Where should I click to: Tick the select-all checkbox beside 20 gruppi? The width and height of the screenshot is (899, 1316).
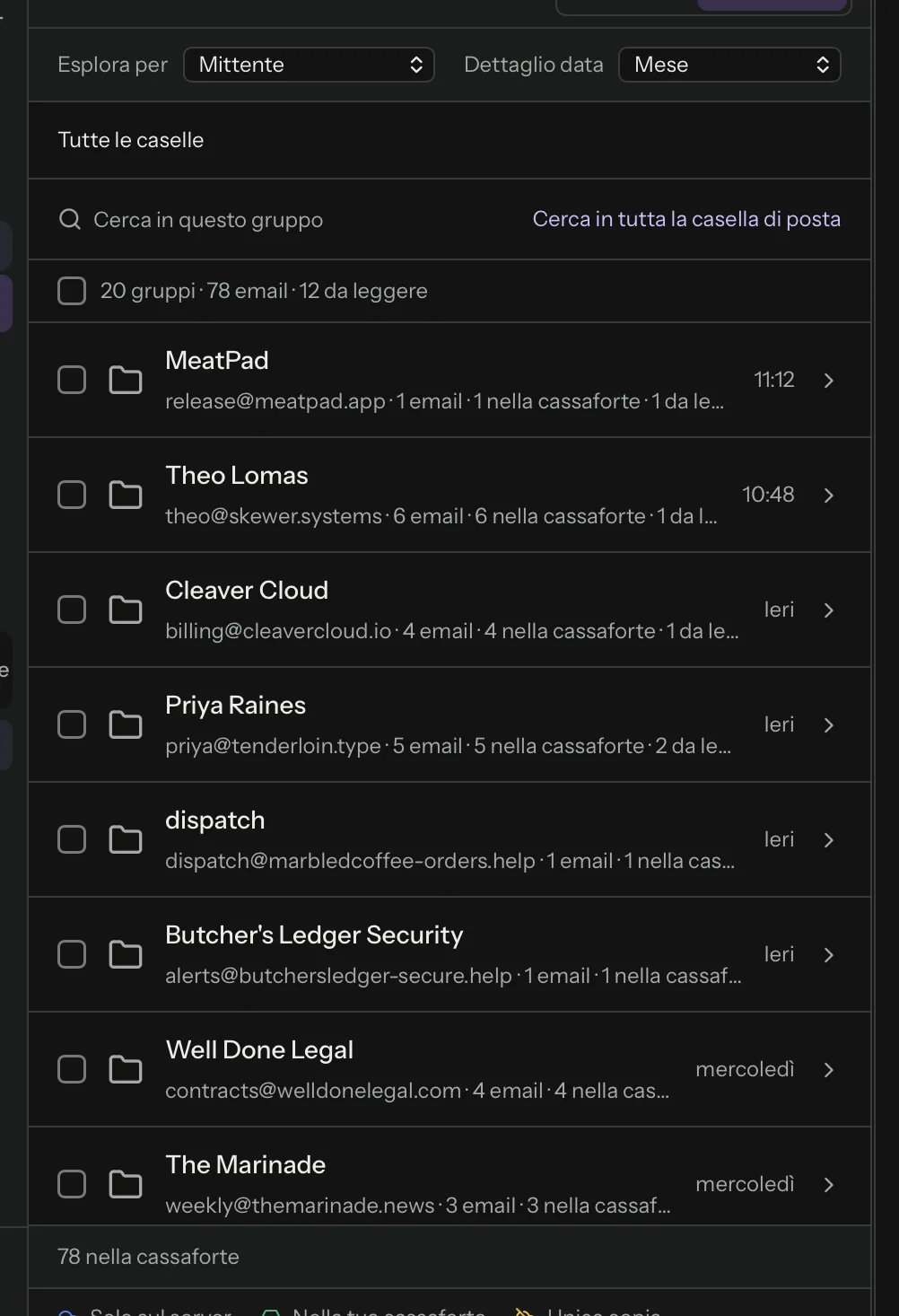(72, 291)
